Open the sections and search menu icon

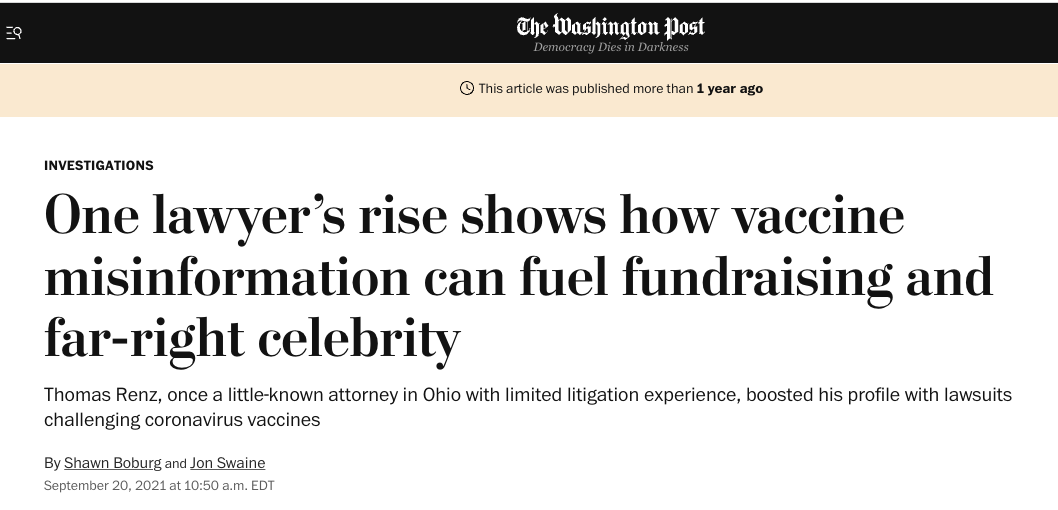[14, 32]
